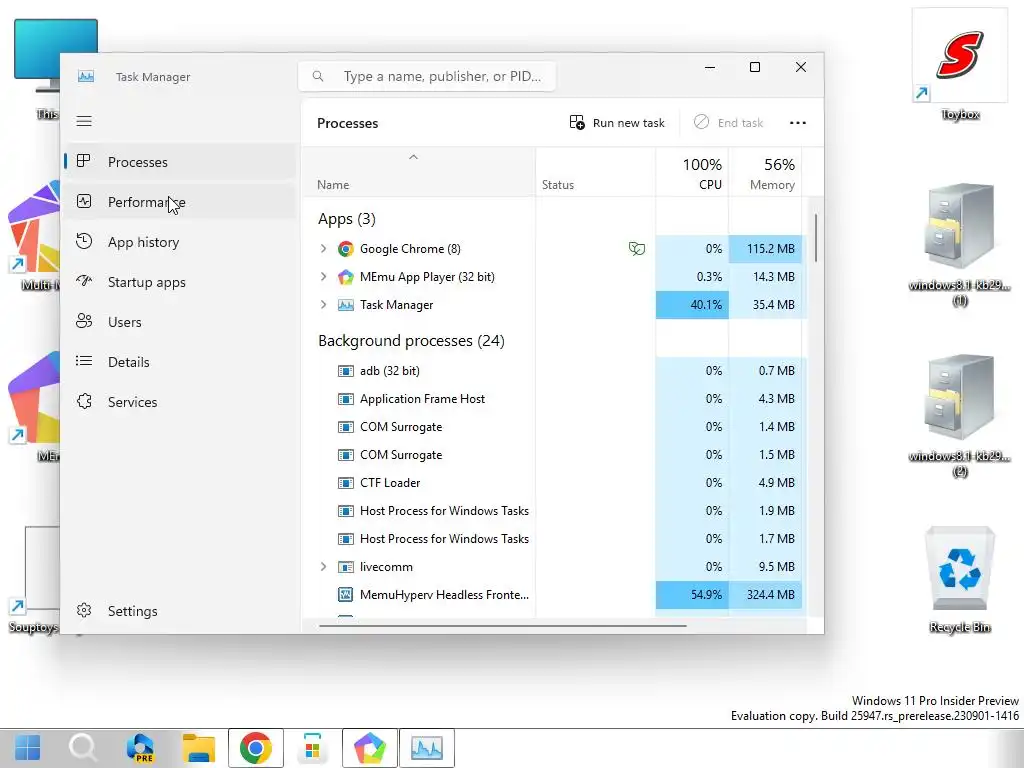Image resolution: width=1024 pixels, height=768 pixels.
Task: Click the Task Manager title bar app icon
Action: [x=86, y=76]
